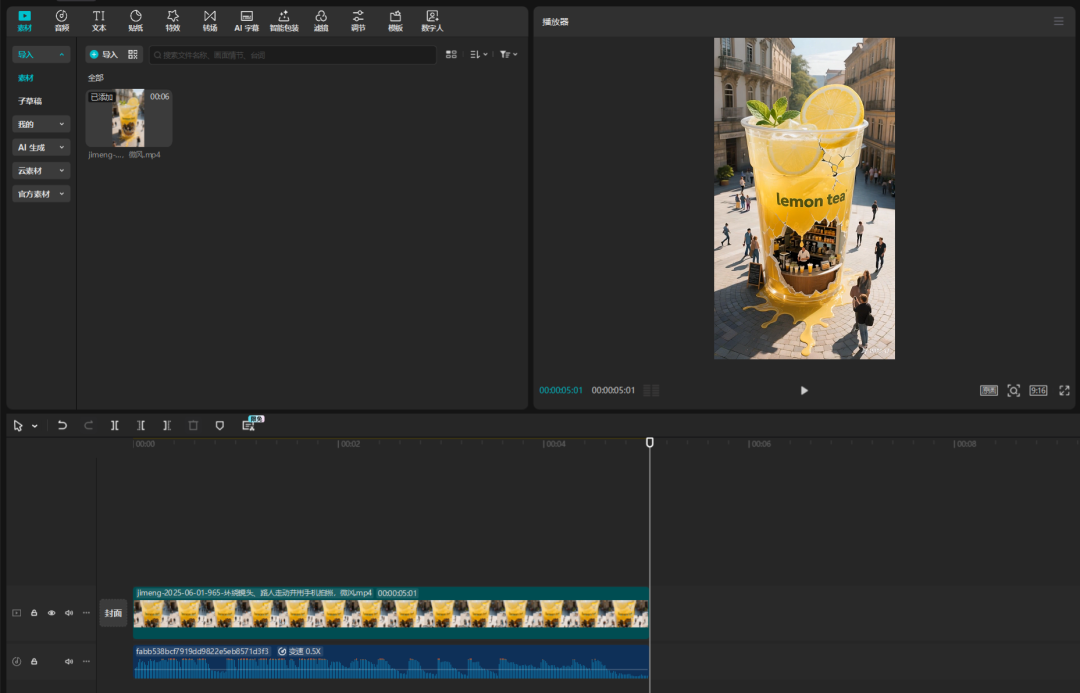
Task: Expand the 官方素材 official media section
Action: [41, 194]
